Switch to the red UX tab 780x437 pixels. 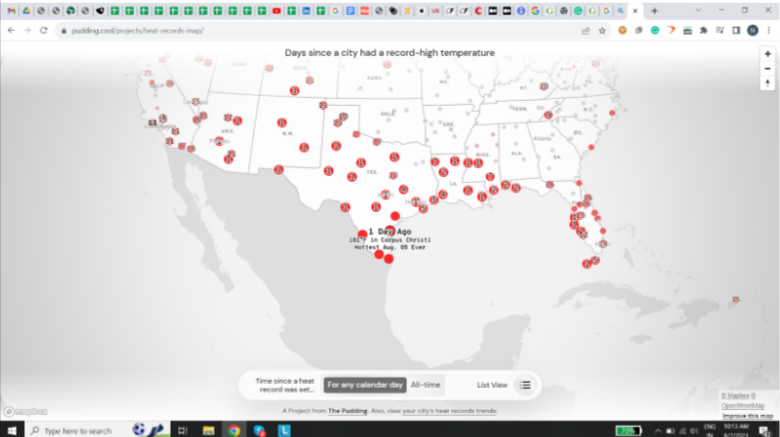click(x=435, y=10)
